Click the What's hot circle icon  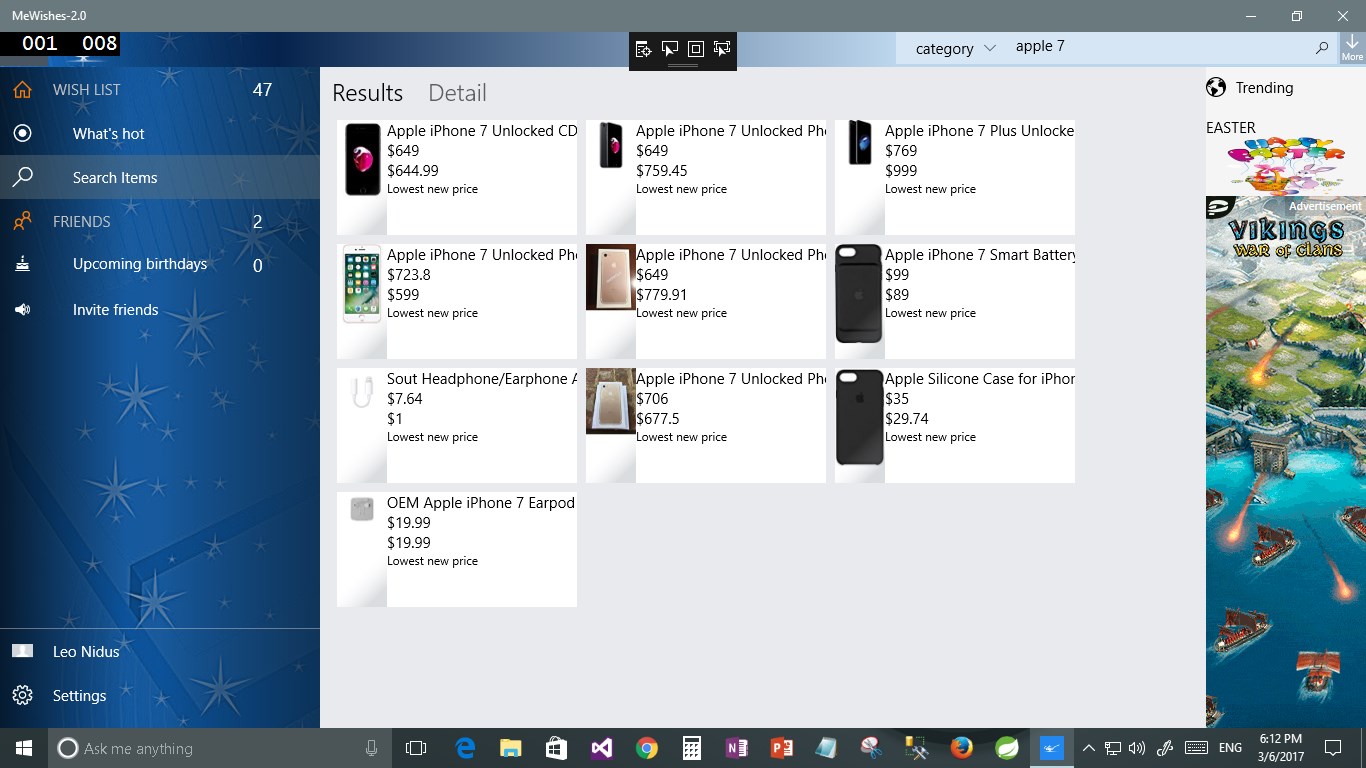[x=22, y=133]
